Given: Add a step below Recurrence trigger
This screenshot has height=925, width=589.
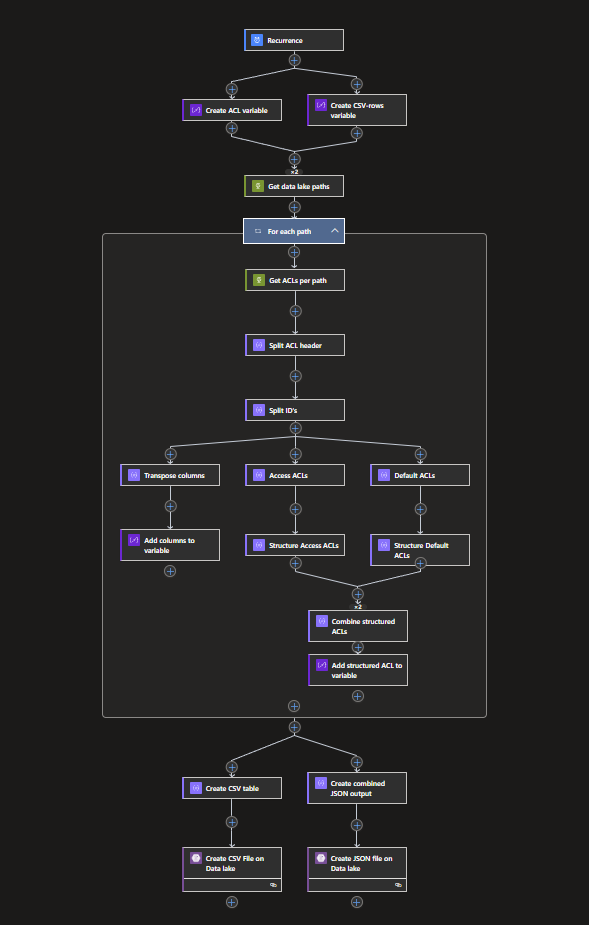Looking at the screenshot, I should 294,60.
